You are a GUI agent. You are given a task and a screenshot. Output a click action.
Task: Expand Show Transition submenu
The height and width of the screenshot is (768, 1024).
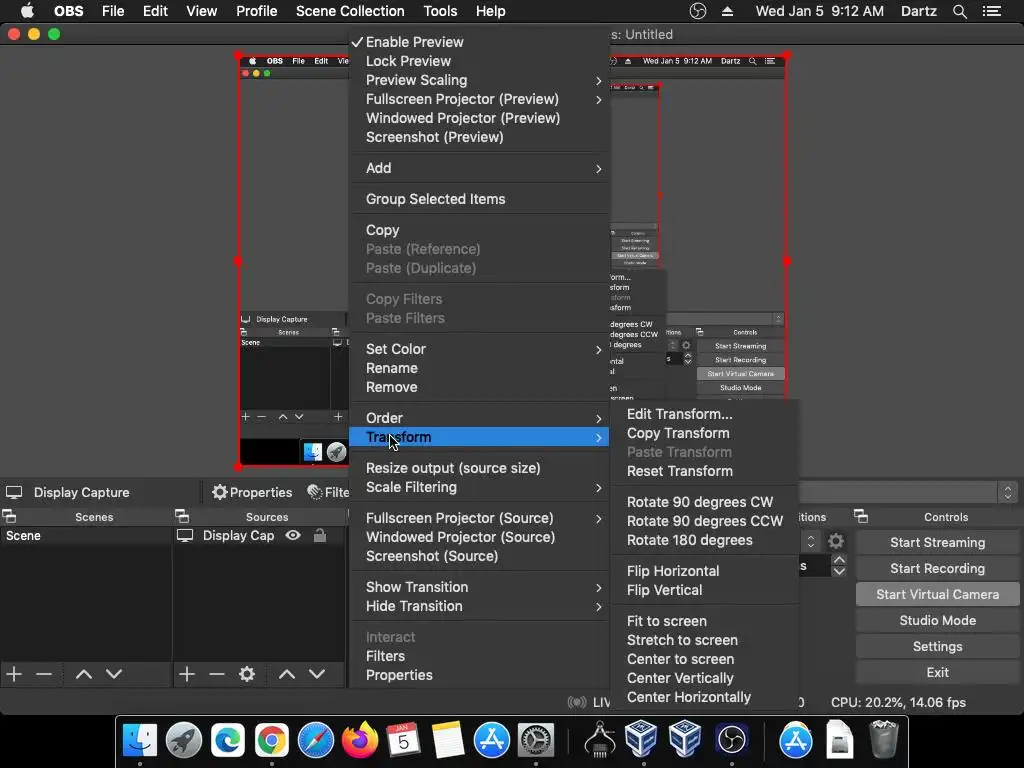point(479,587)
